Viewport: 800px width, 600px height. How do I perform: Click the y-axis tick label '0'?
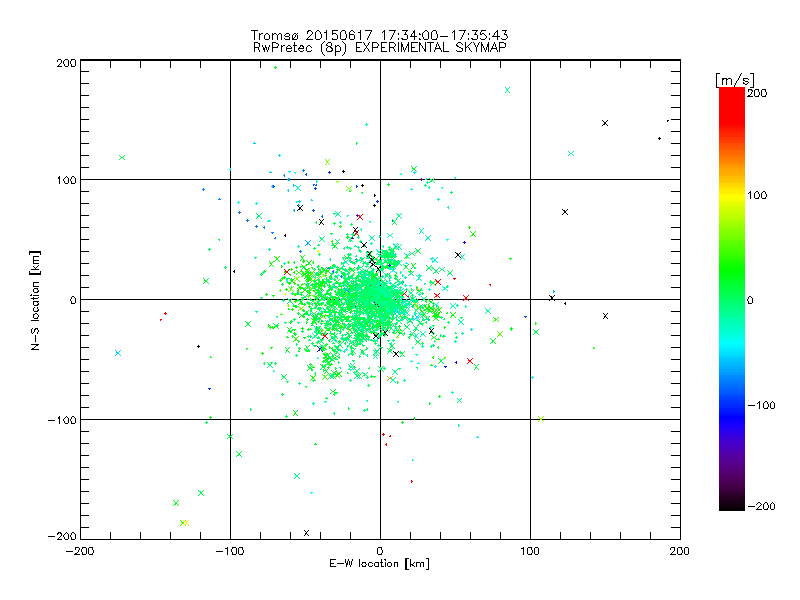73,300
